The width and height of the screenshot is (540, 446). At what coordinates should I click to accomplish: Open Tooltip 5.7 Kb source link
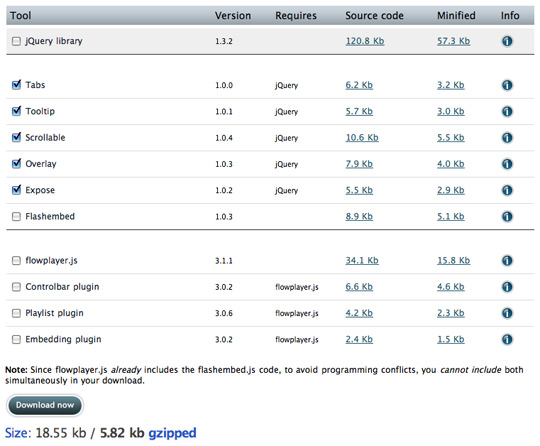[359, 112]
